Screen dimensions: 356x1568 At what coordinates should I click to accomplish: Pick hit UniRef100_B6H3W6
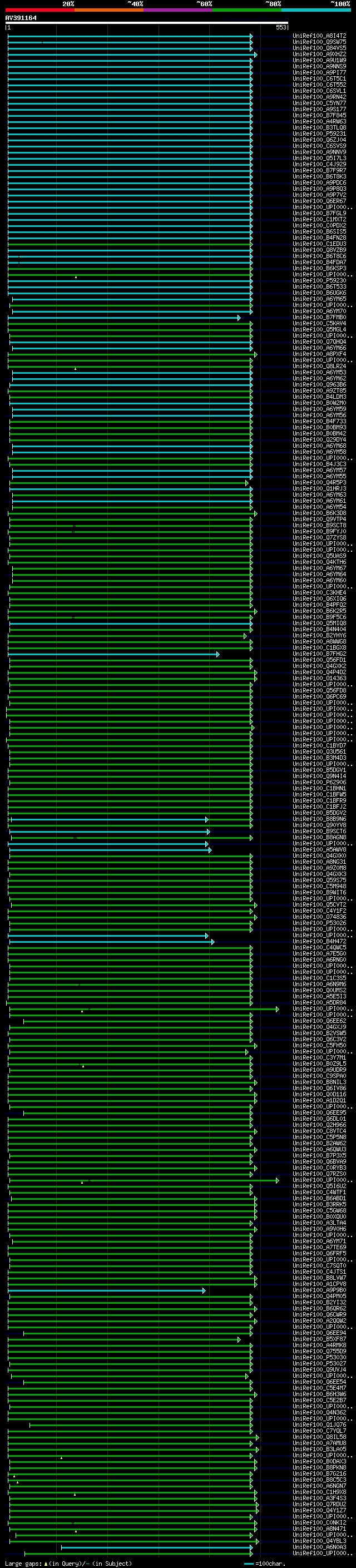319,1394
